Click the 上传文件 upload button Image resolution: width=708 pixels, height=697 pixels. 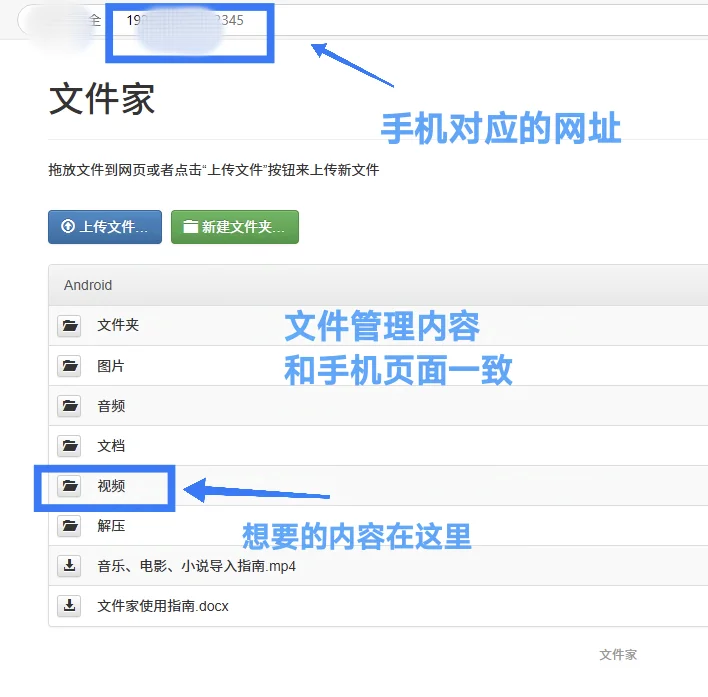(x=105, y=227)
